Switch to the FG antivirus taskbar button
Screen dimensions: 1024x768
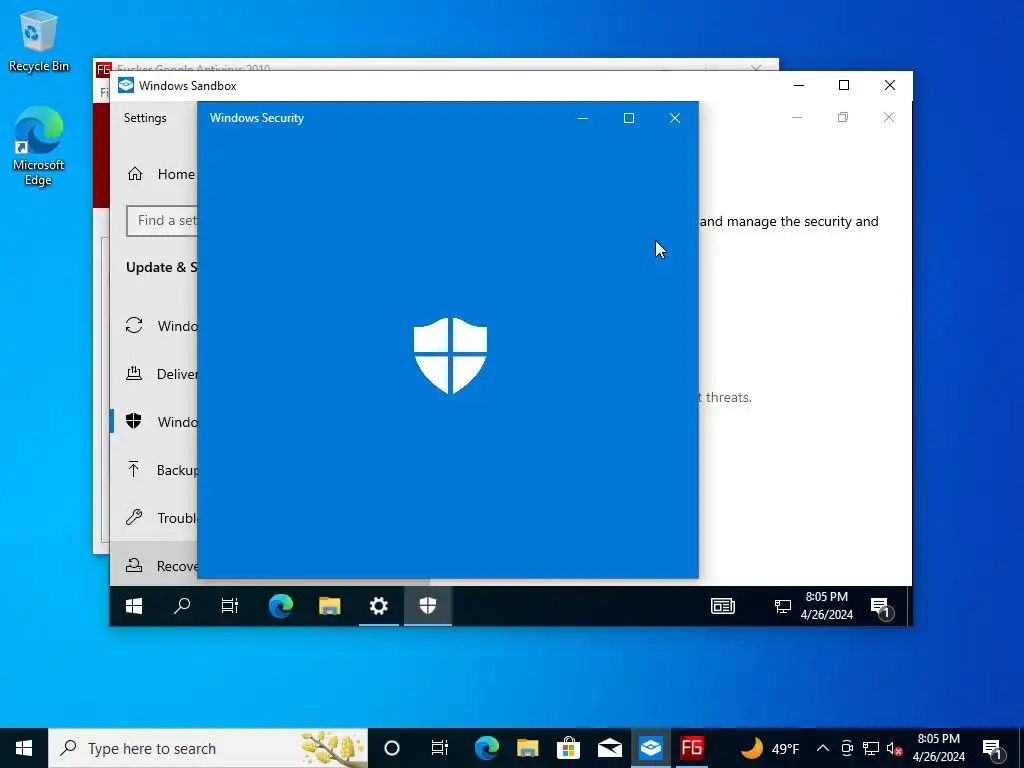point(692,748)
